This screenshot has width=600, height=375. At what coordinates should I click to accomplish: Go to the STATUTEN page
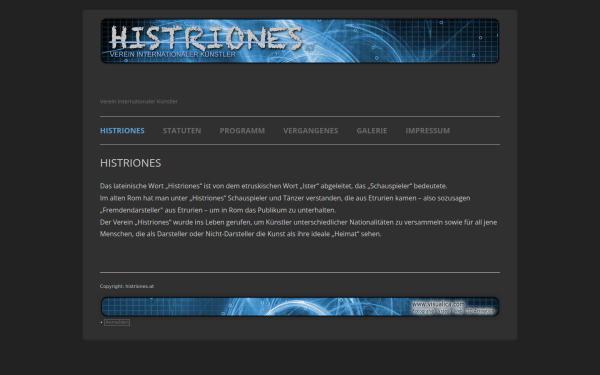(x=182, y=130)
